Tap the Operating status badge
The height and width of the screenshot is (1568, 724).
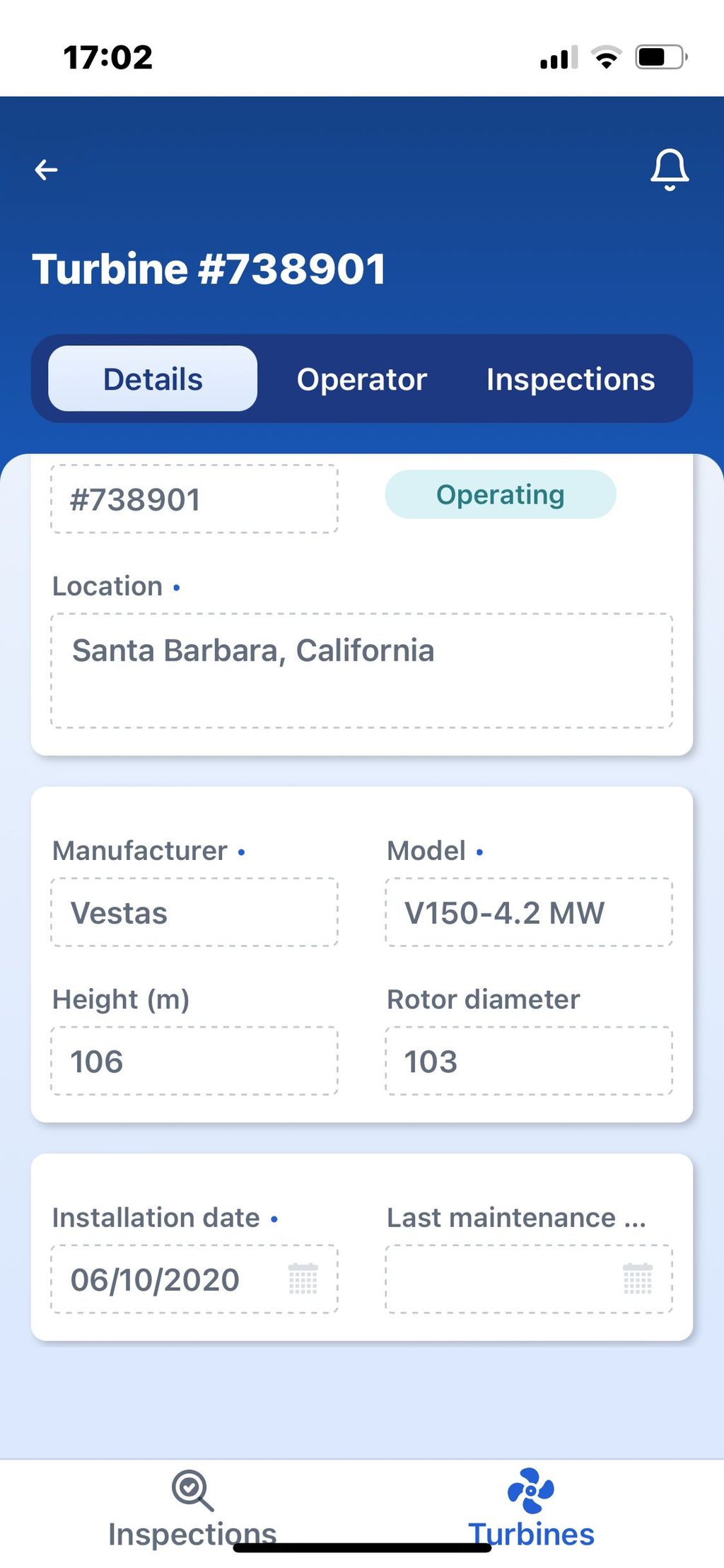click(499, 494)
